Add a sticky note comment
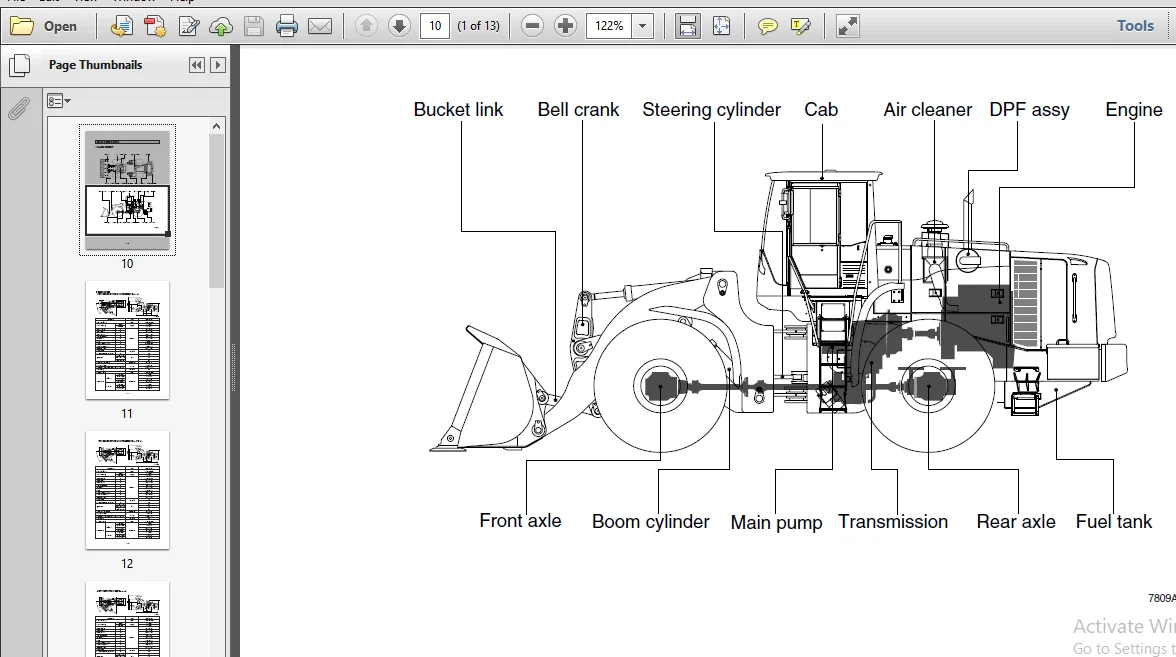 click(766, 27)
